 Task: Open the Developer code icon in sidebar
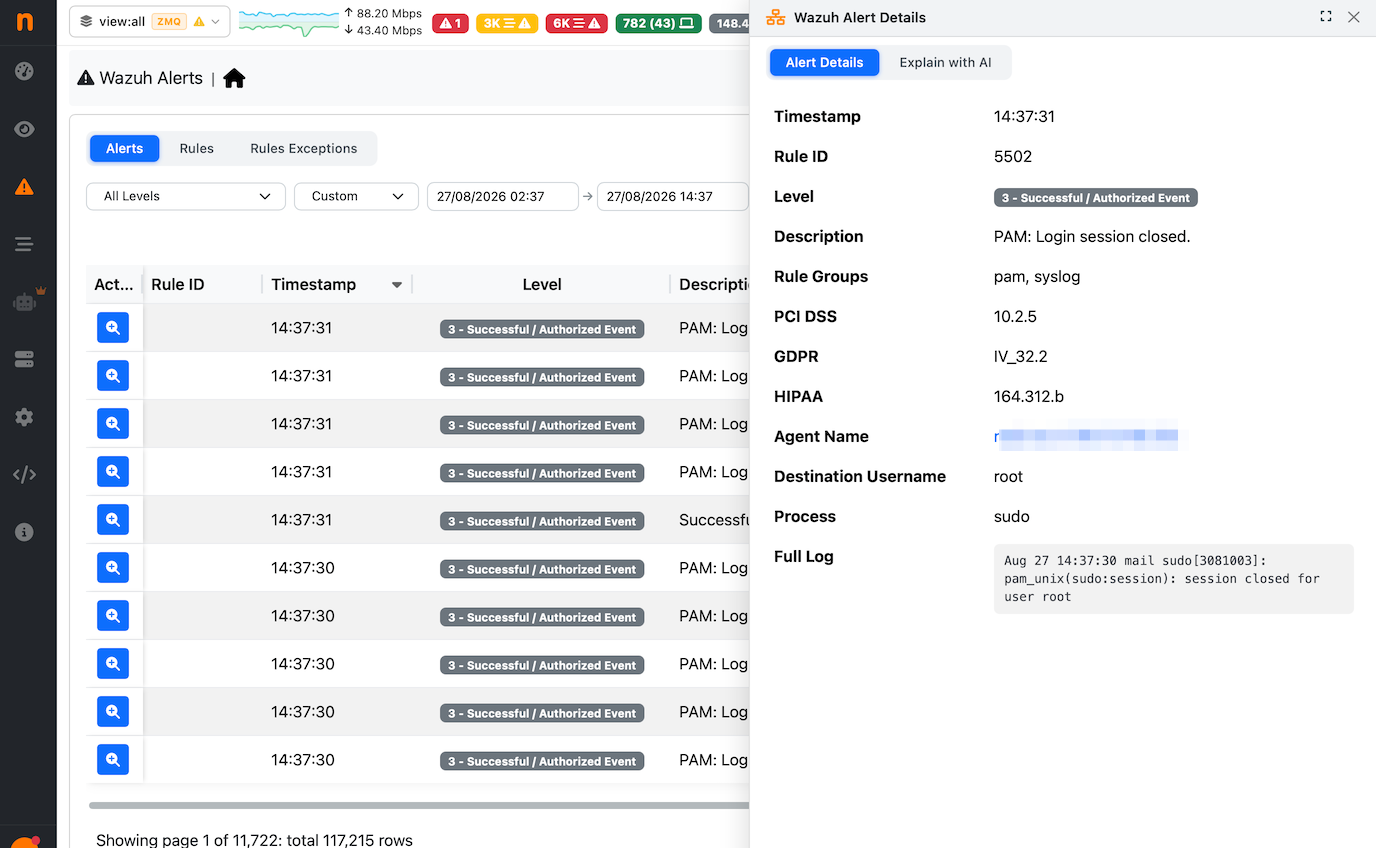pyautogui.click(x=25, y=474)
